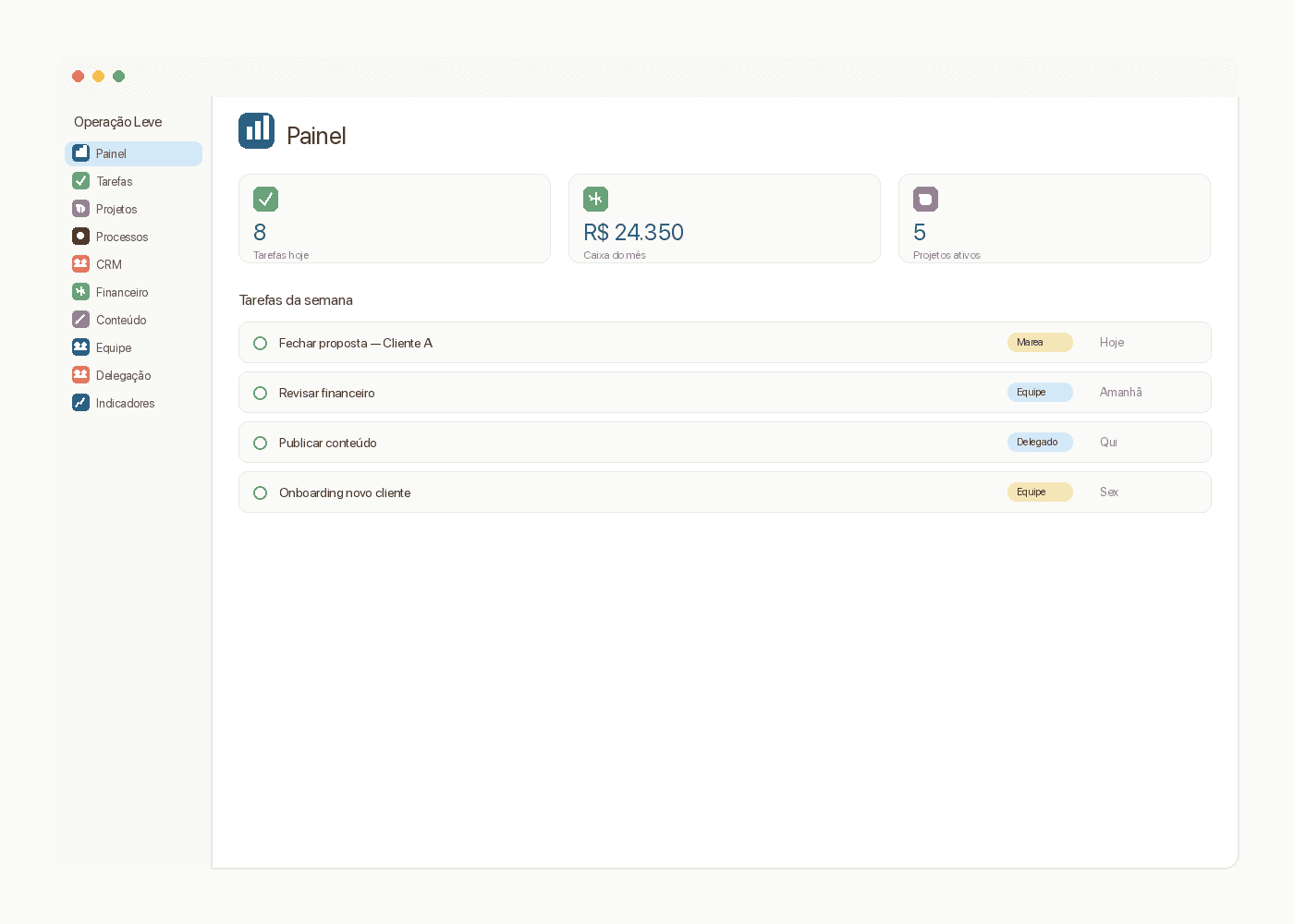Click the Projetos sidebar icon

(x=81, y=209)
